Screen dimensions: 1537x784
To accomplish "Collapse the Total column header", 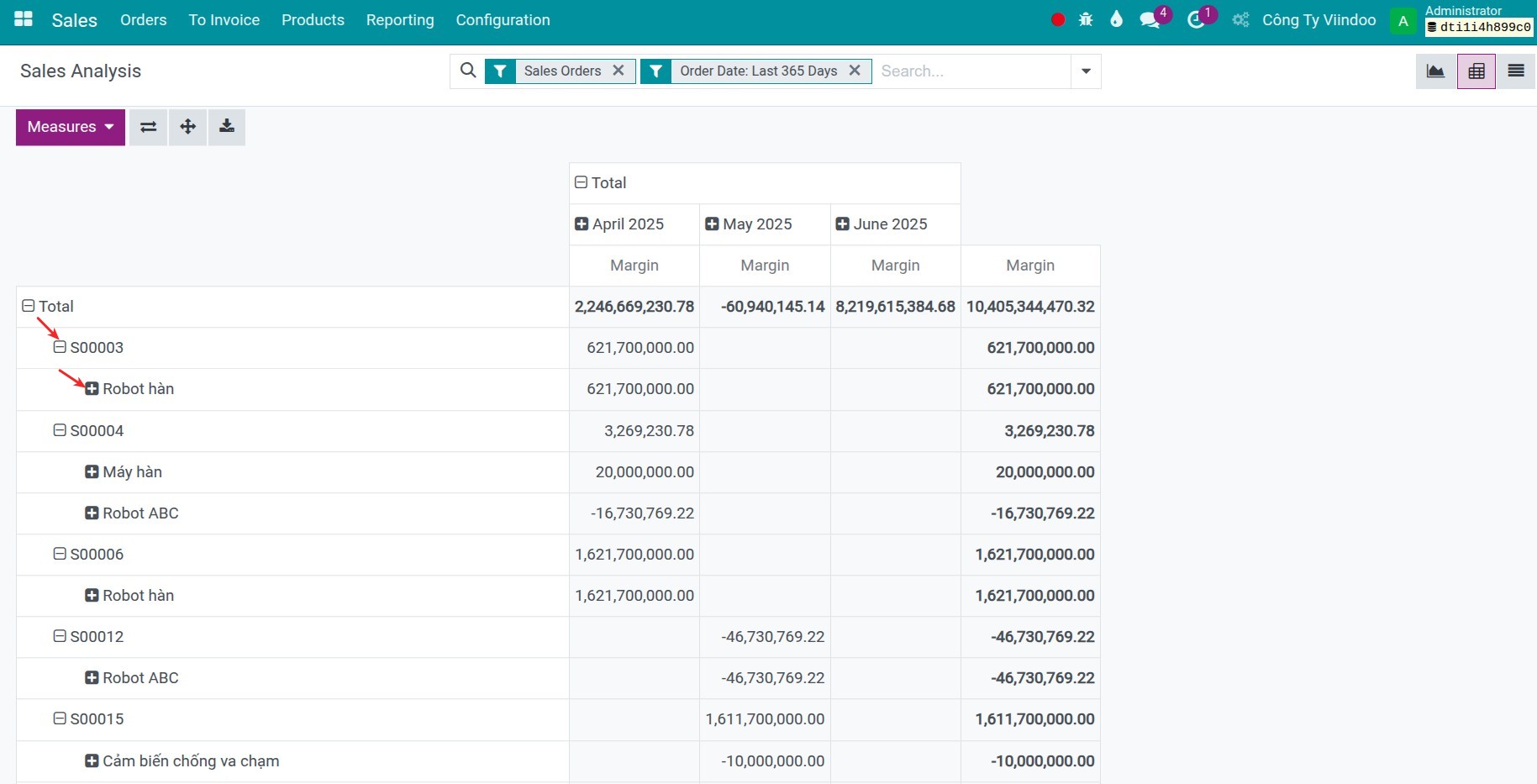I will click(x=581, y=182).
